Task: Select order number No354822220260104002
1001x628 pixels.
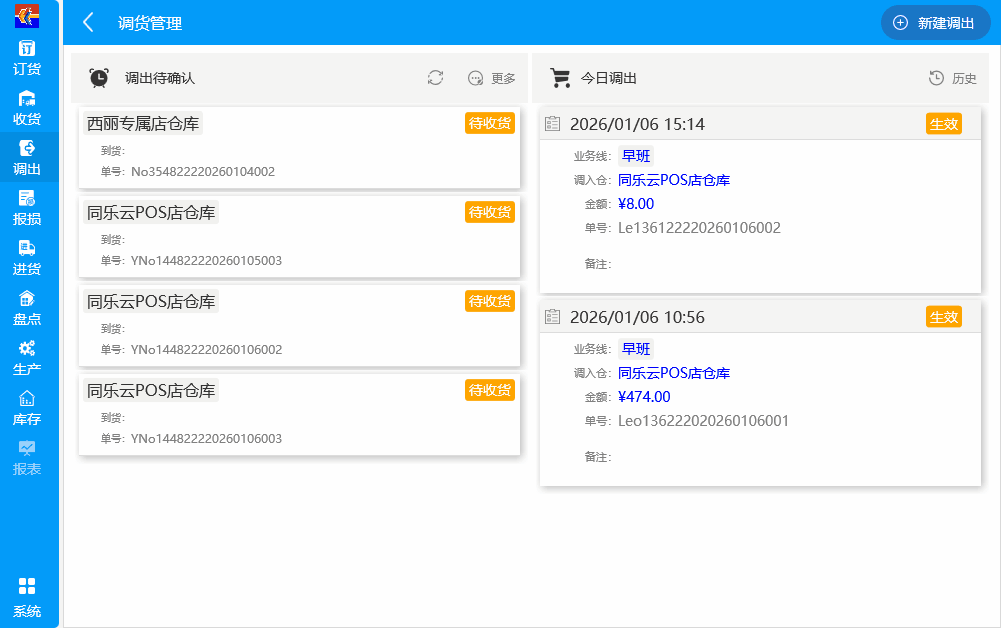Action: tap(203, 172)
